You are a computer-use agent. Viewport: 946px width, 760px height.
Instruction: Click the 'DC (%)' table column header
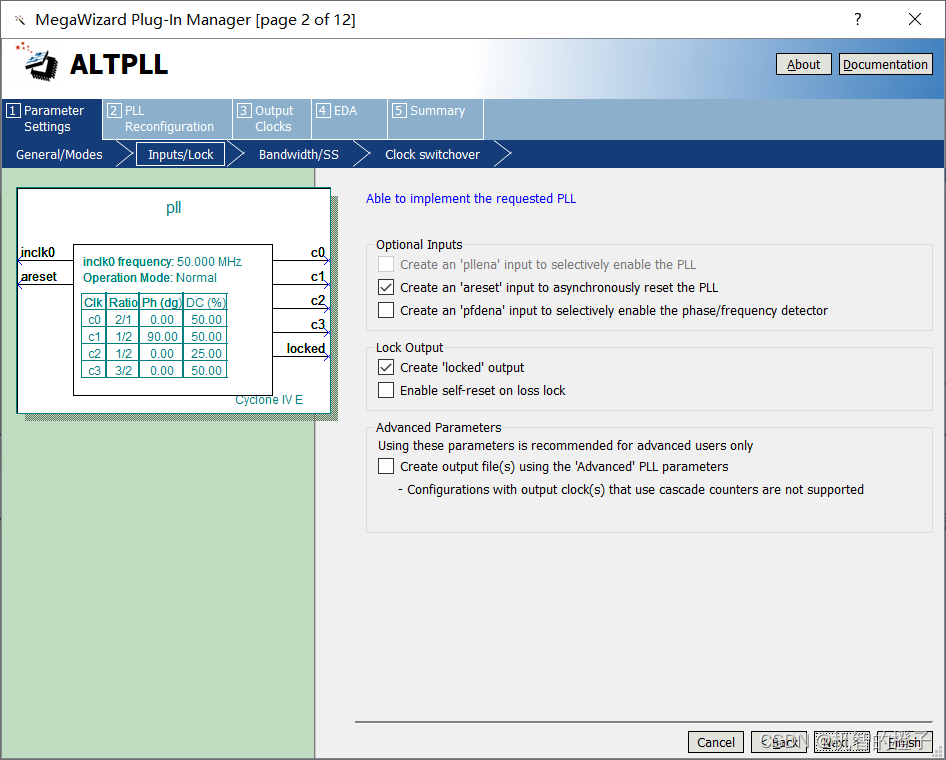point(206,302)
